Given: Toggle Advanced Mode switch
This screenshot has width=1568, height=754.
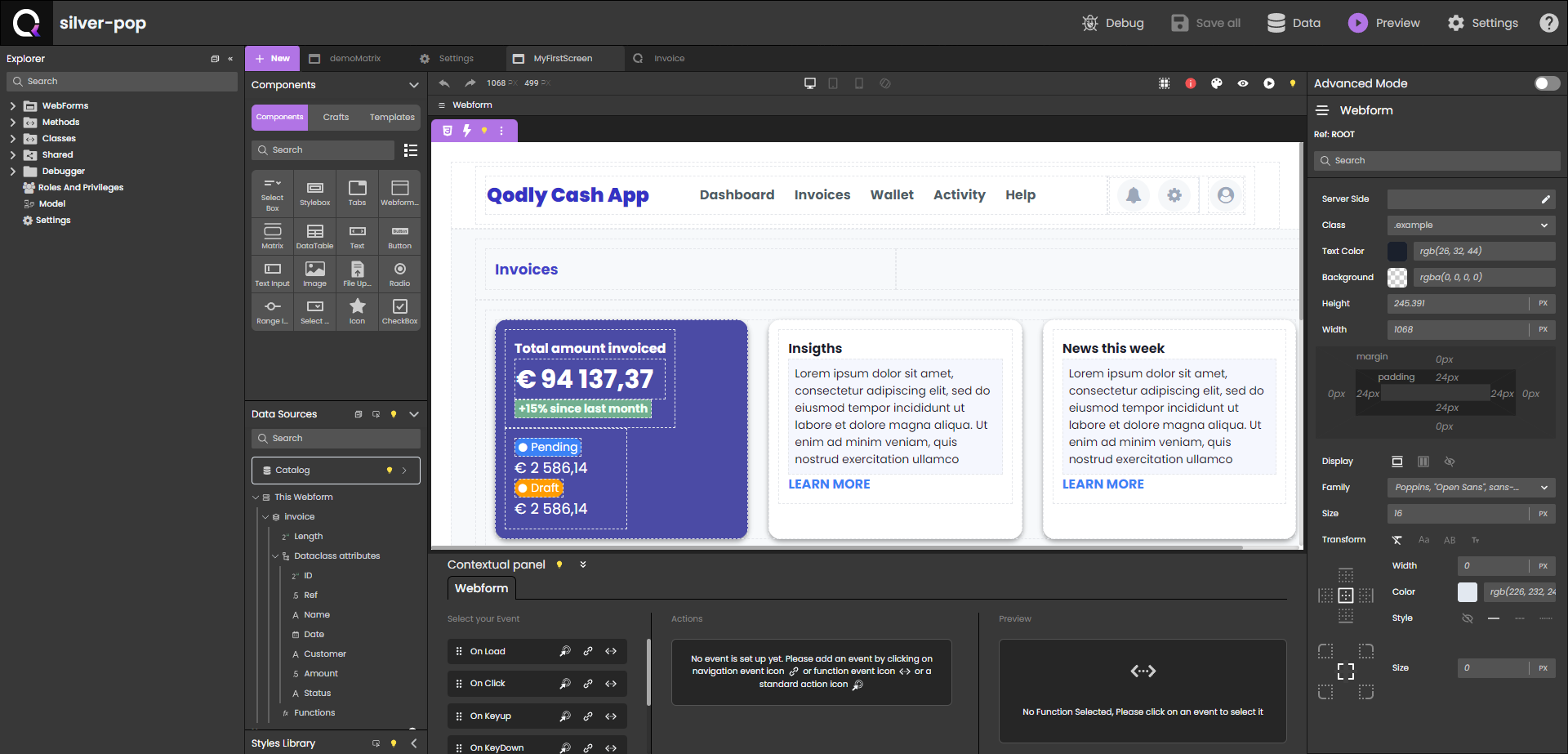Looking at the screenshot, I should [x=1547, y=83].
